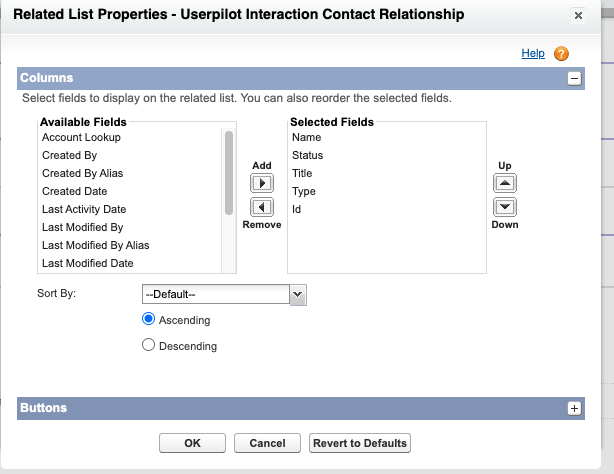Viewport: 614px width, 474px height.
Task: Open the Help link
Action: 533,53
